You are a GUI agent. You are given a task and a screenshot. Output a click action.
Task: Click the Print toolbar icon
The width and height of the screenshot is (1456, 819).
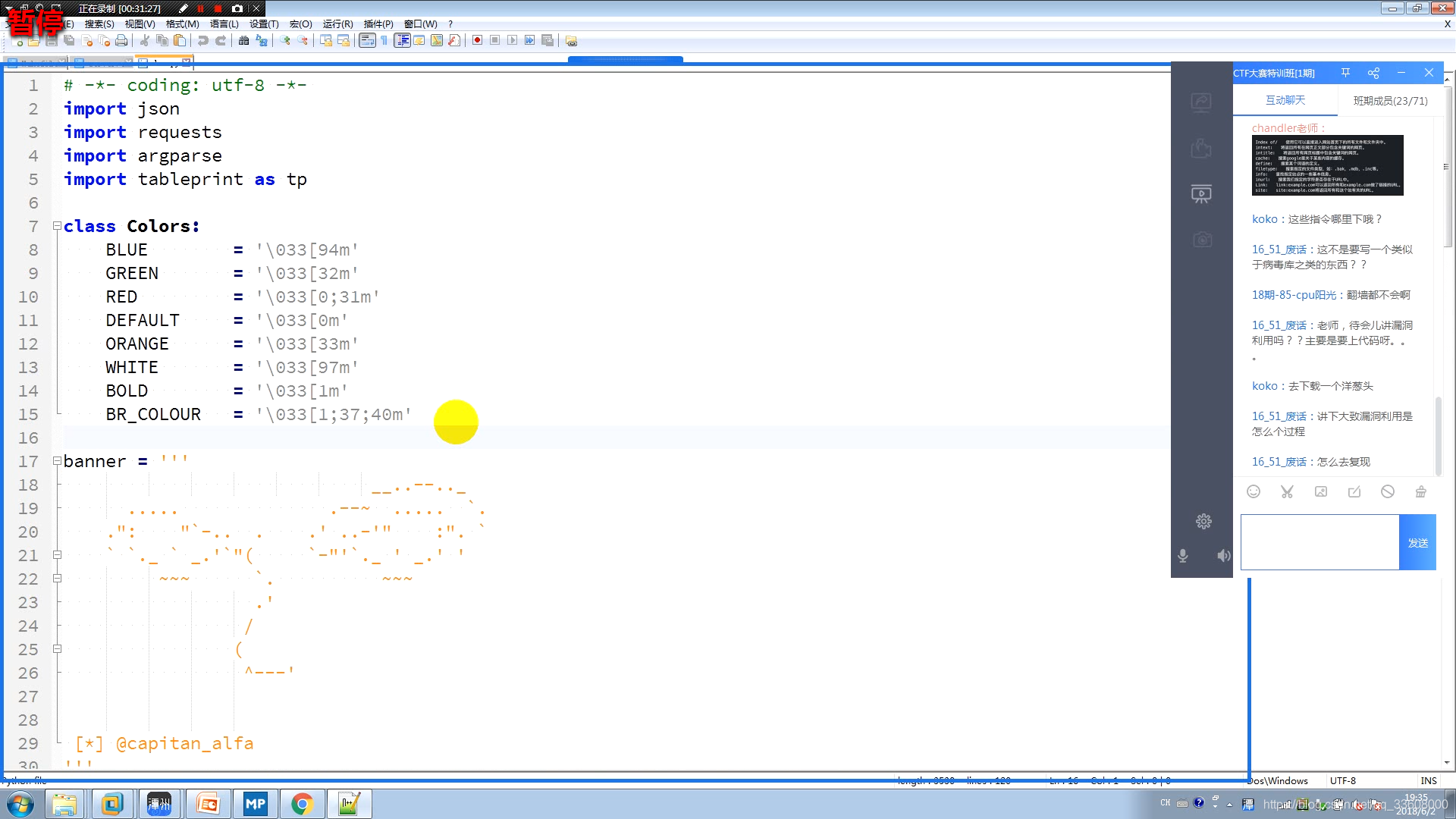(x=121, y=40)
